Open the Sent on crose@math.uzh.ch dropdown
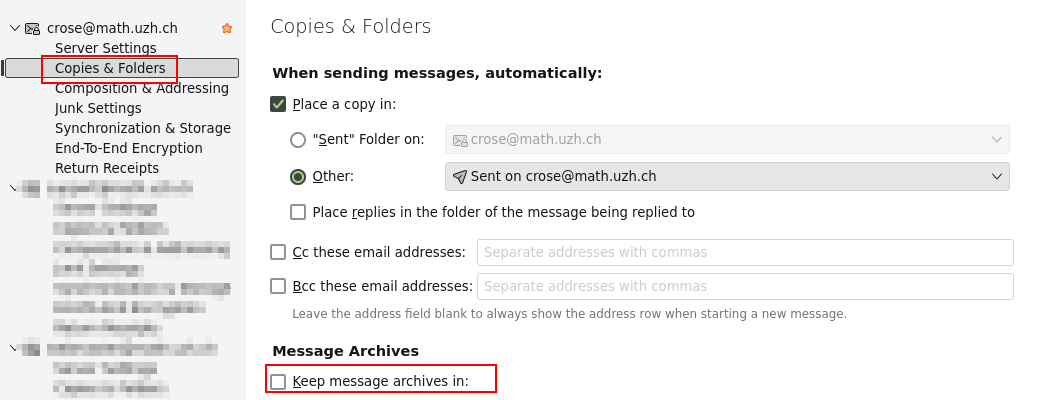 727,177
